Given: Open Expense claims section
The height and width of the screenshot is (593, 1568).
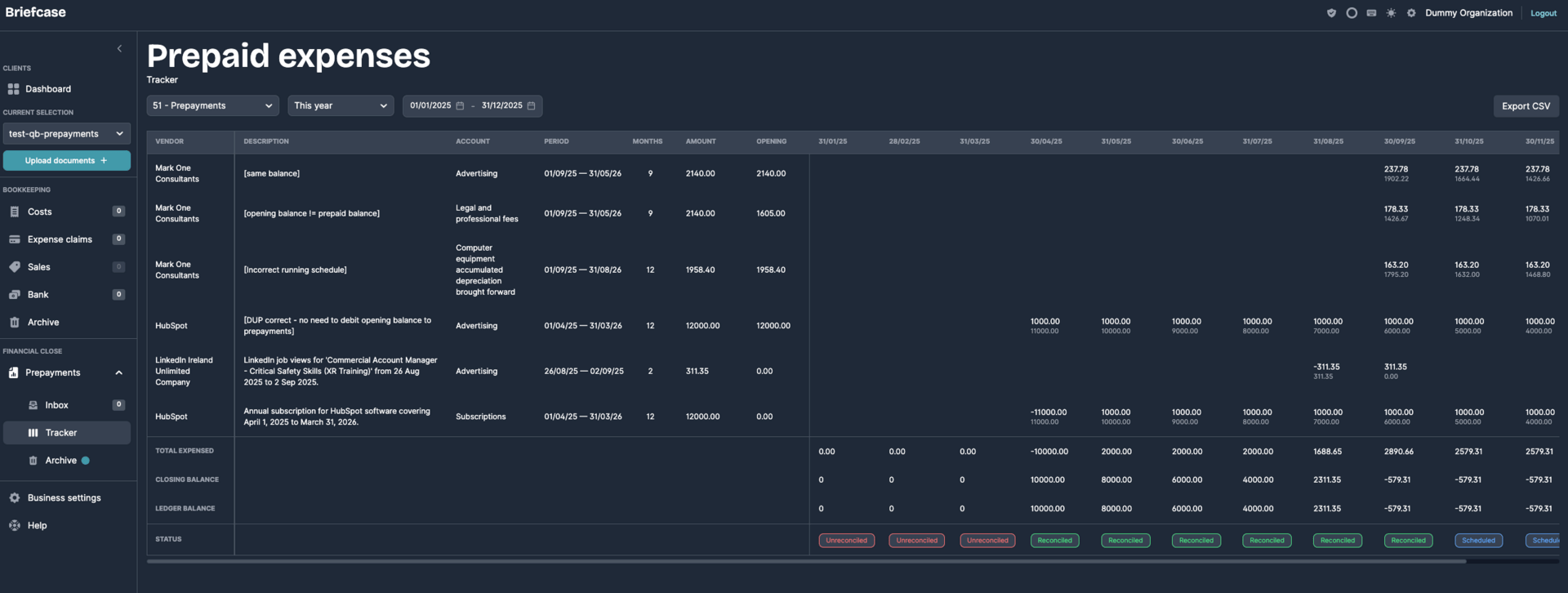Looking at the screenshot, I should [60, 239].
